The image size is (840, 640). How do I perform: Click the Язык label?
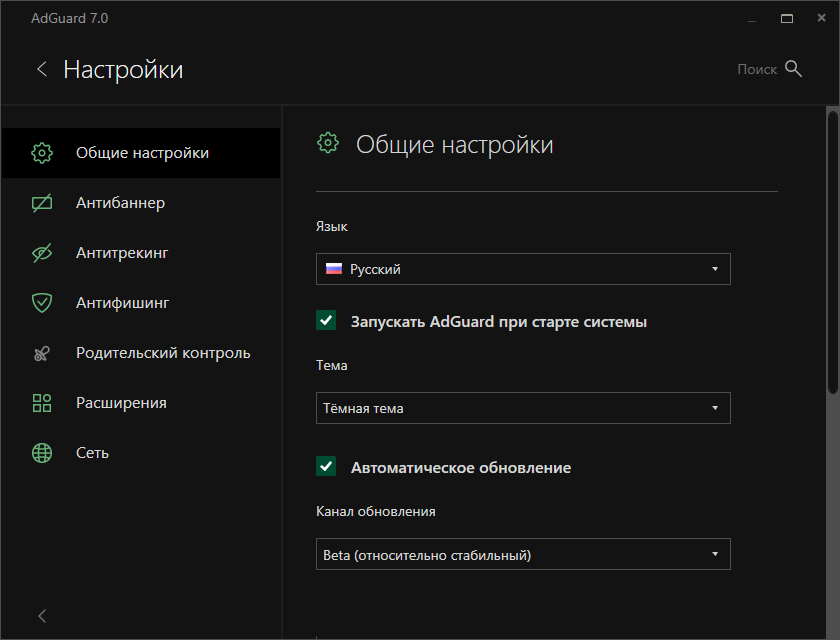pos(332,227)
